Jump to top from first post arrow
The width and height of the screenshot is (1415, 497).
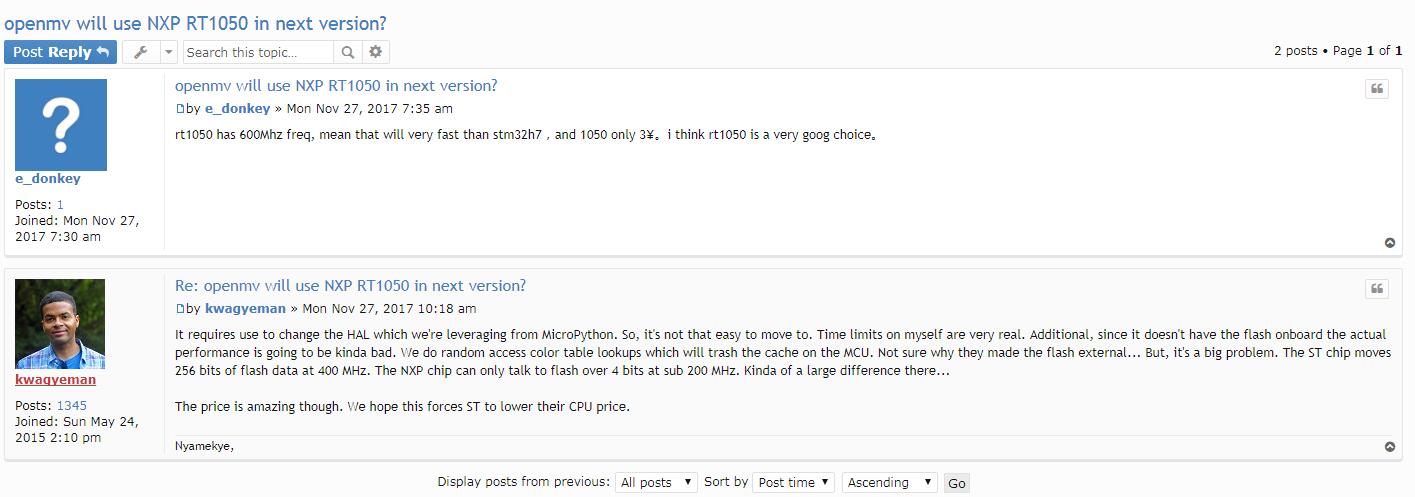tap(1389, 243)
